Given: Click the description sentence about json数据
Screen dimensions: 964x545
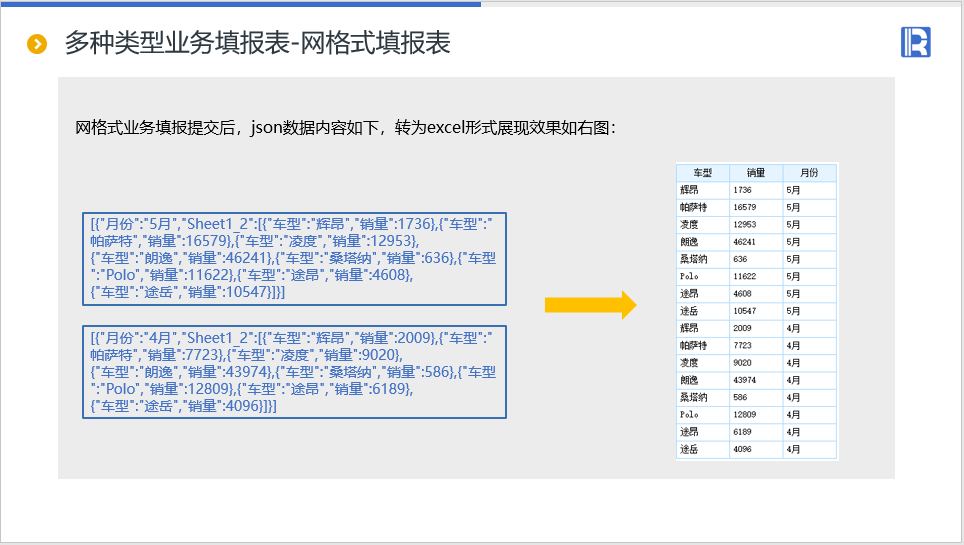Looking at the screenshot, I should [346, 127].
